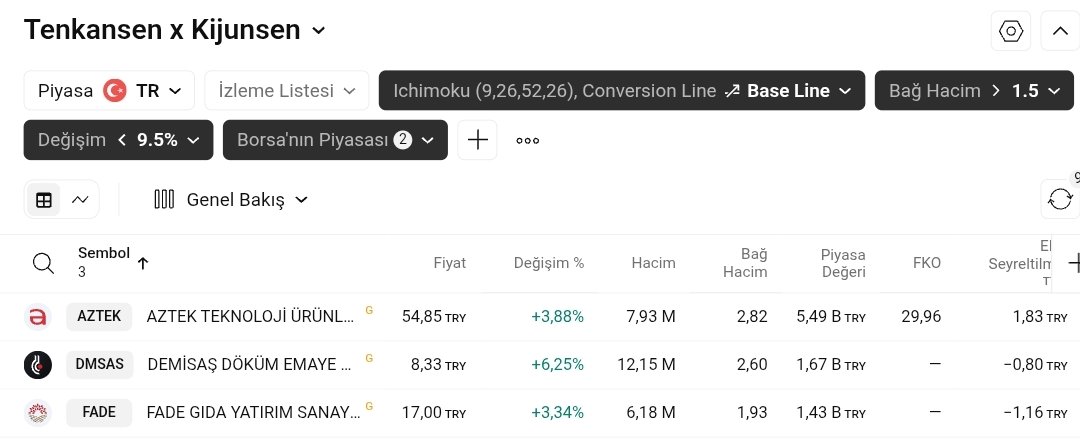
Task: Click the refresh results icon
Action: tap(1060, 199)
